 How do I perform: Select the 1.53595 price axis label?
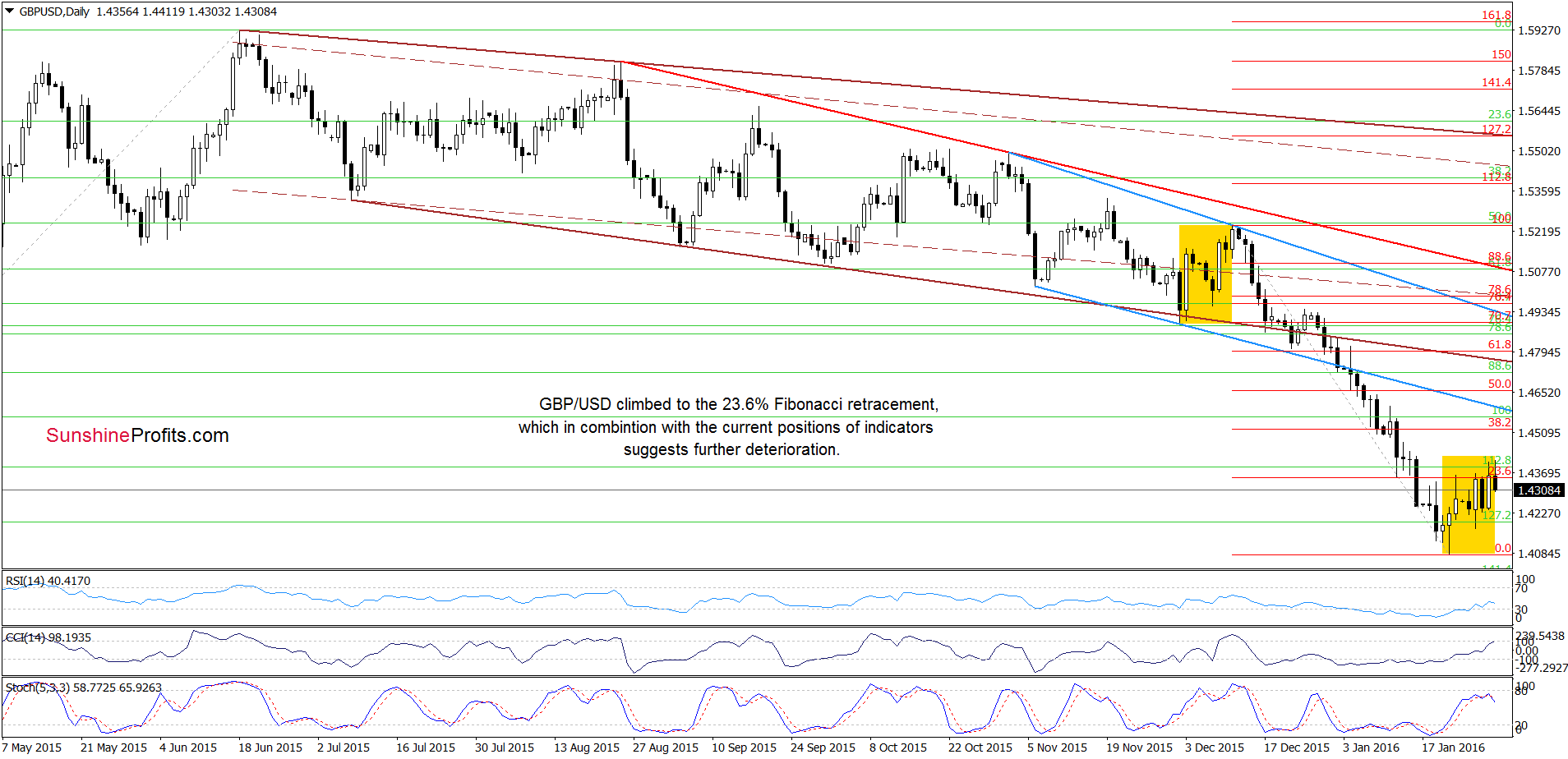pos(1538,191)
